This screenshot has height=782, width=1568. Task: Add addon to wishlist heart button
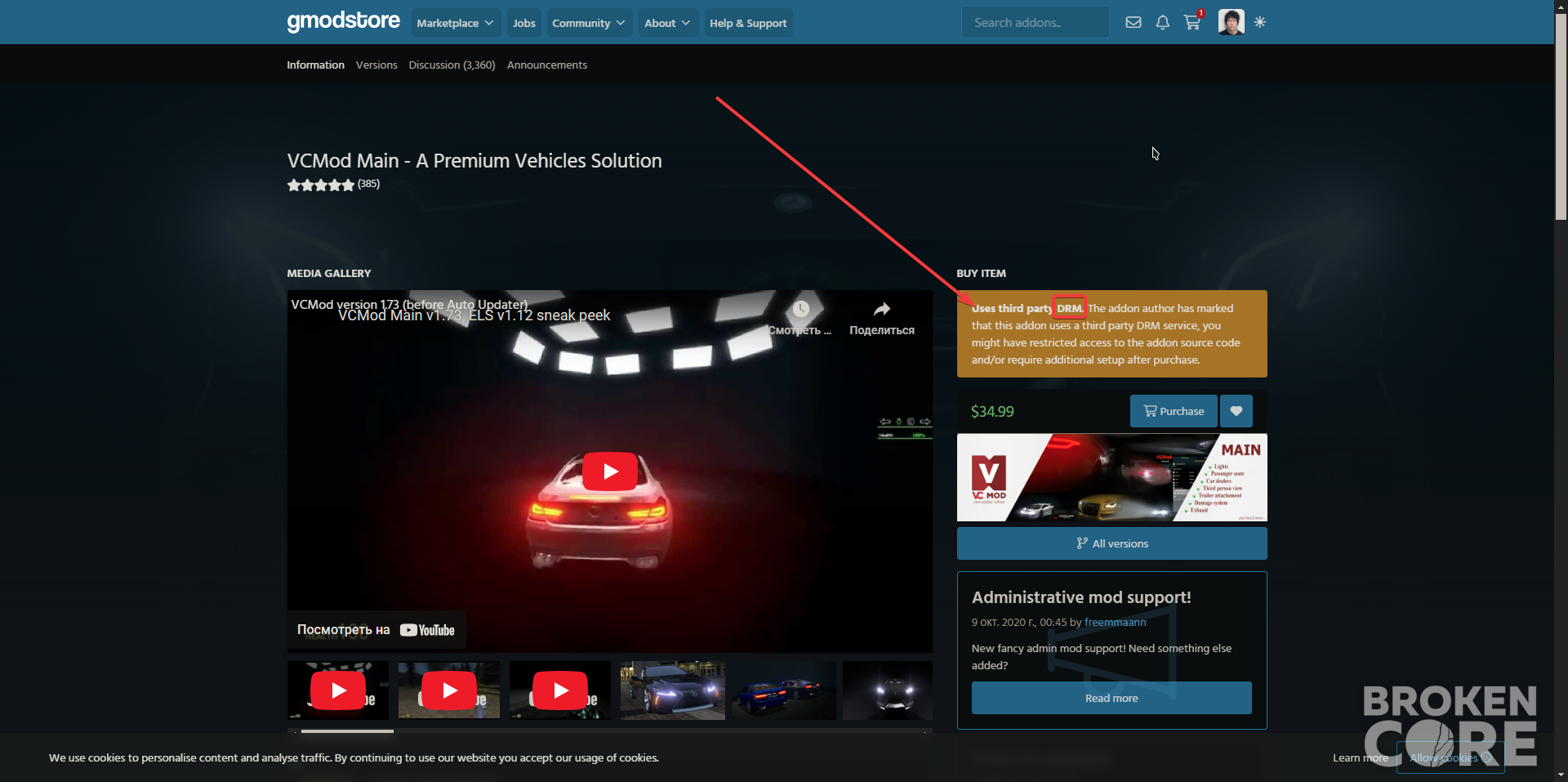(1236, 411)
